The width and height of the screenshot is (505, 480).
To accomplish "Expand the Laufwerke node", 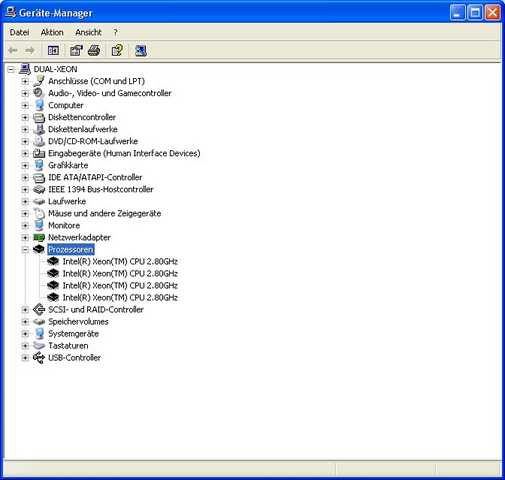I will [25, 201].
